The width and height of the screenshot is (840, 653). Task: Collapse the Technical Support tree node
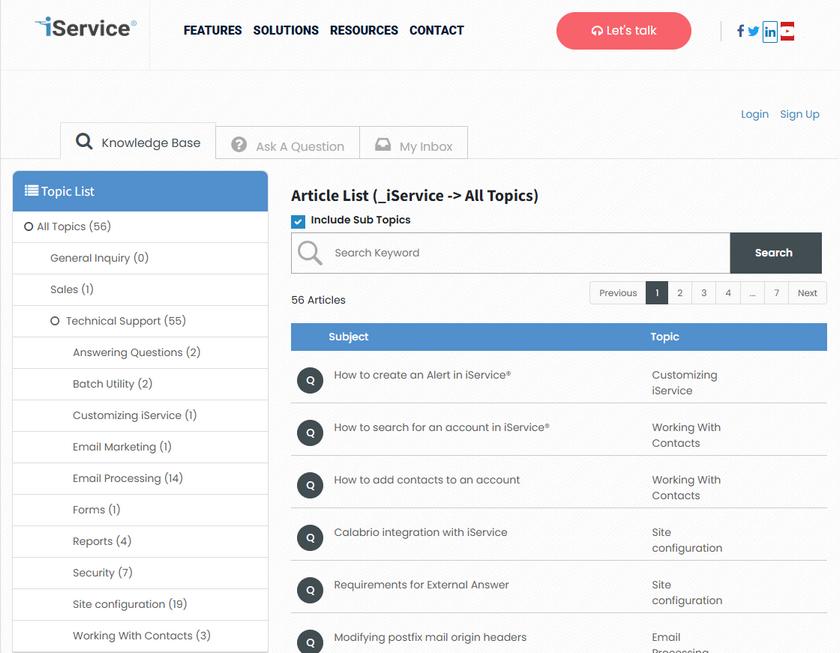pyautogui.click(x=55, y=321)
